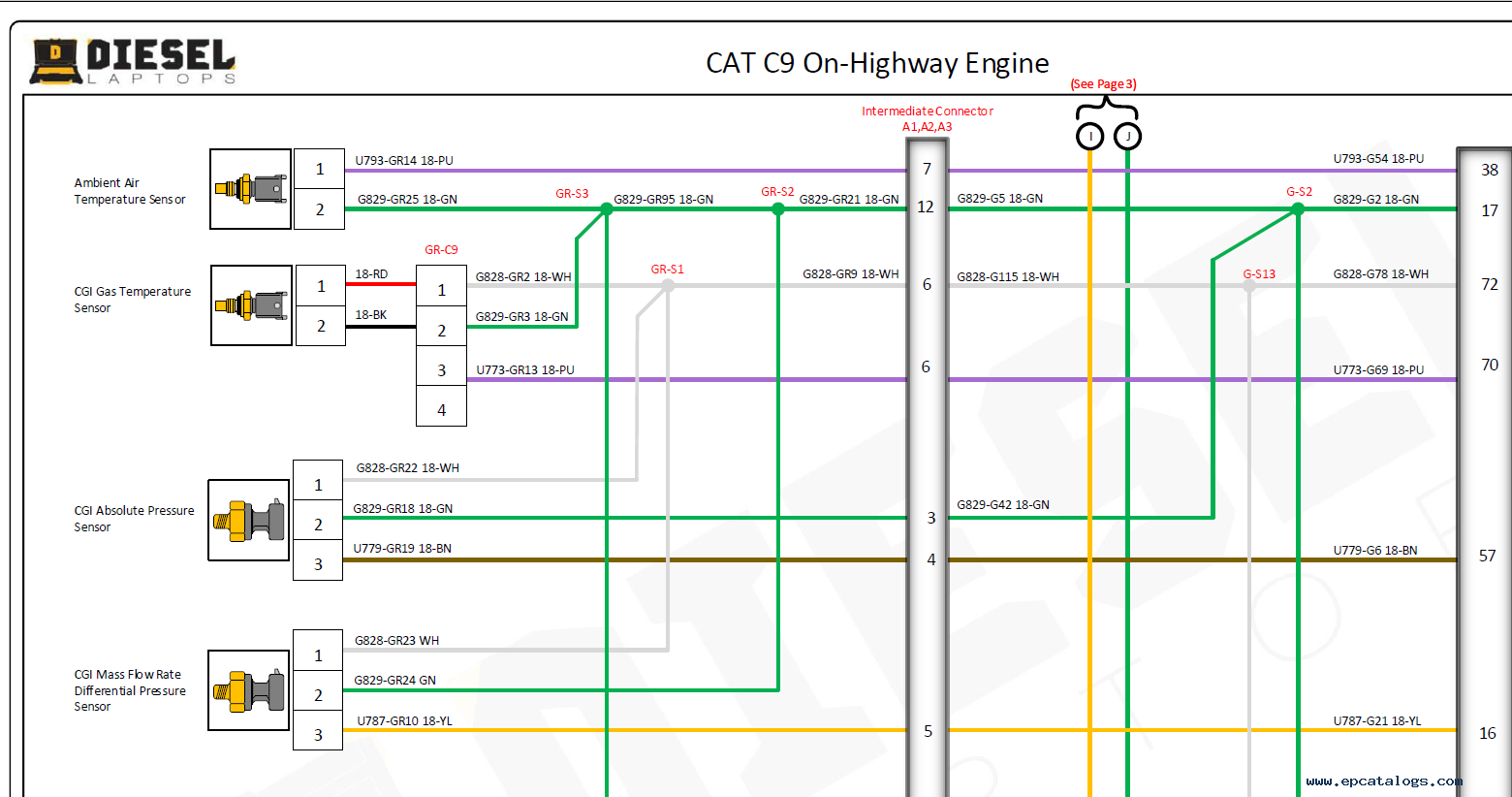Click the CGI Gas Temperature Sensor image
Screen dimensions: 1512x797
tap(252, 305)
